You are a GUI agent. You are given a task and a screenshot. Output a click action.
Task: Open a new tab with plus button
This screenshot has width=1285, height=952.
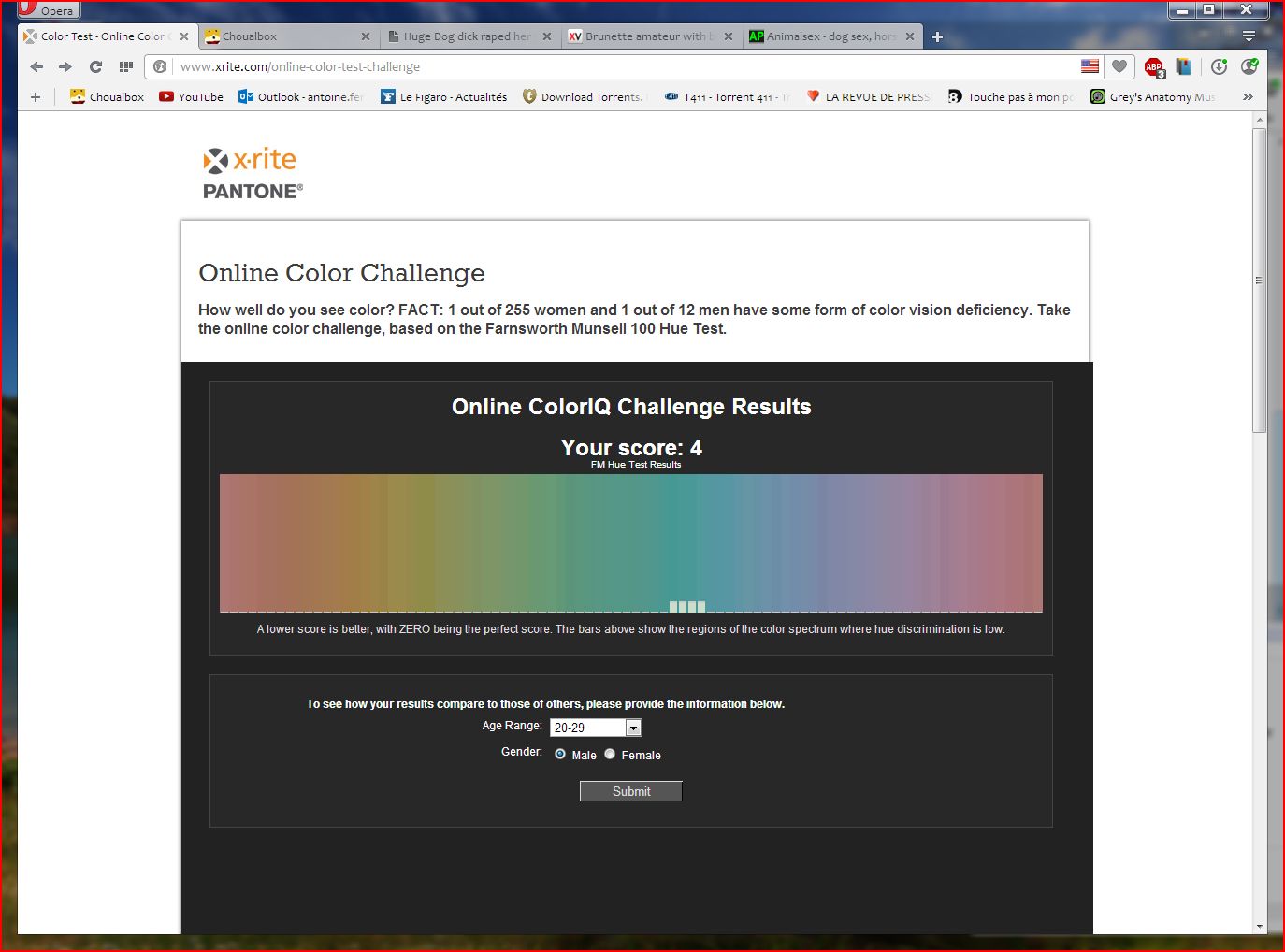[x=937, y=36]
